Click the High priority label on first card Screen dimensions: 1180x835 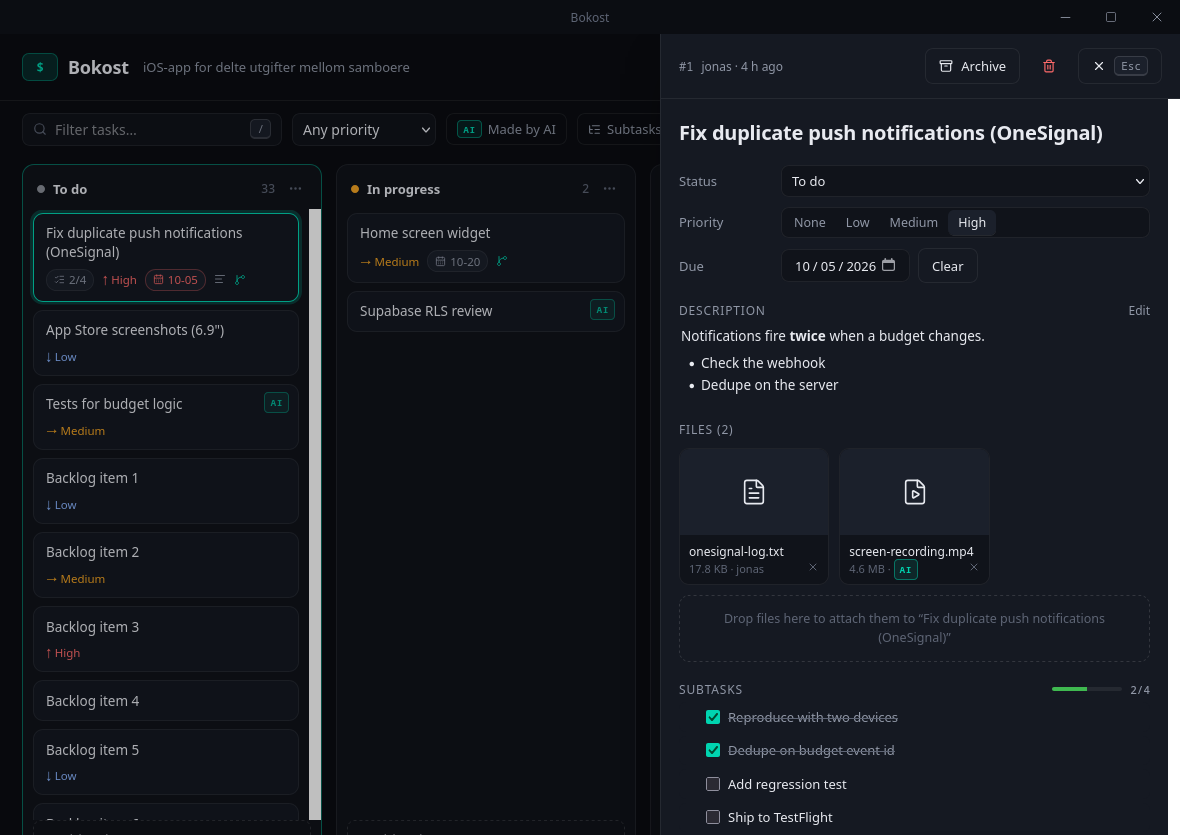(x=119, y=280)
